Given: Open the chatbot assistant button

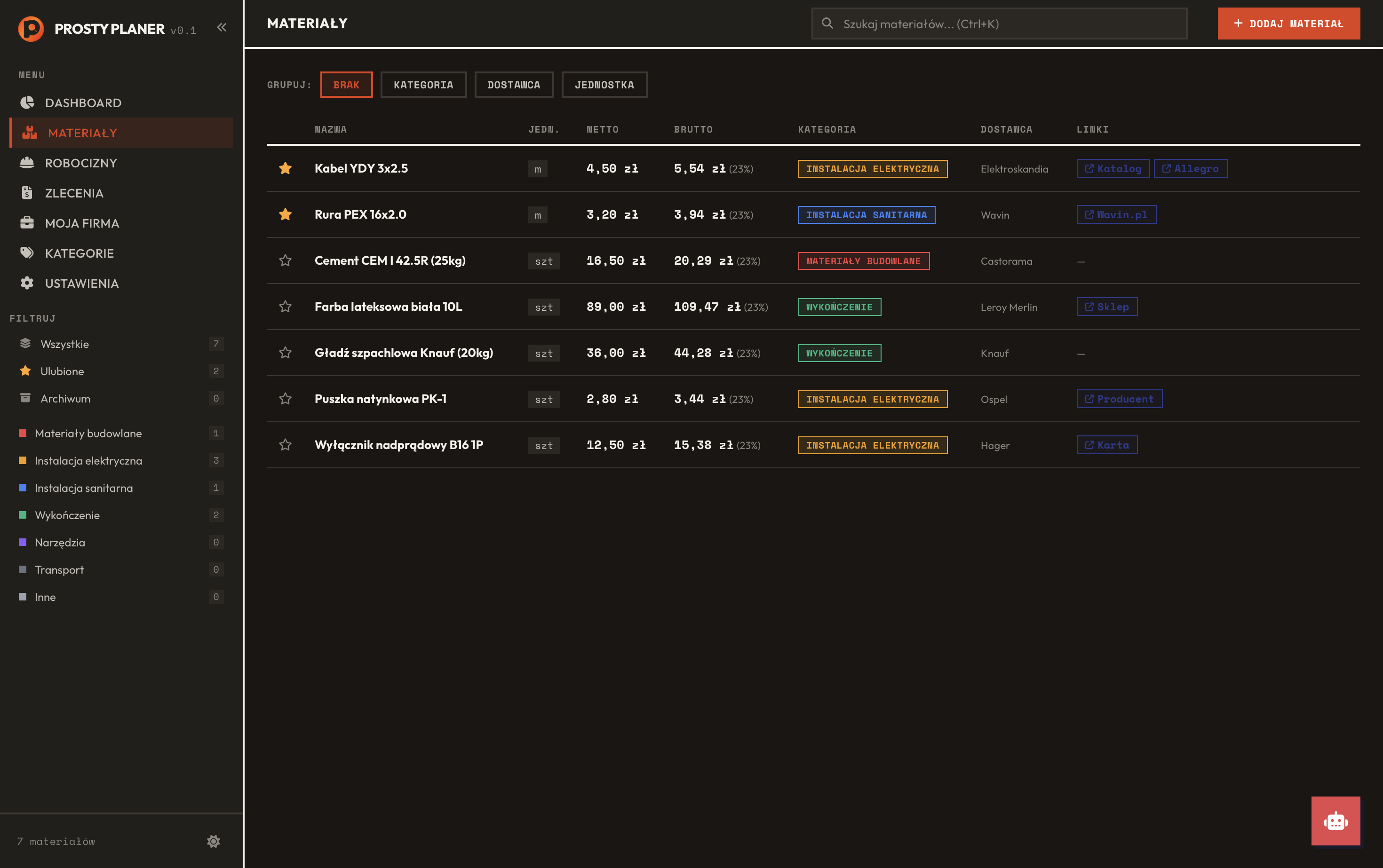Looking at the screenshot, I should pyautogui.click(x=1335, y=821).
